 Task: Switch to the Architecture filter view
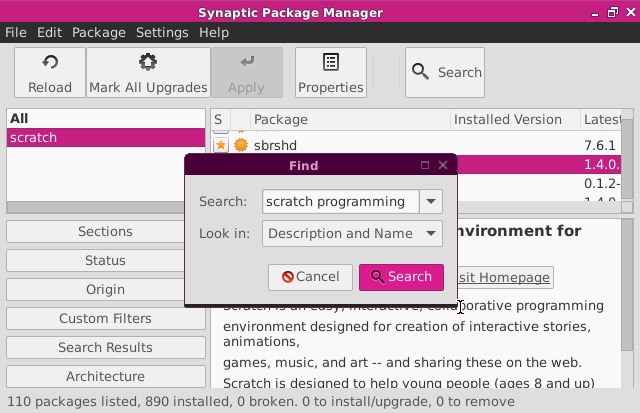point(105,376)
